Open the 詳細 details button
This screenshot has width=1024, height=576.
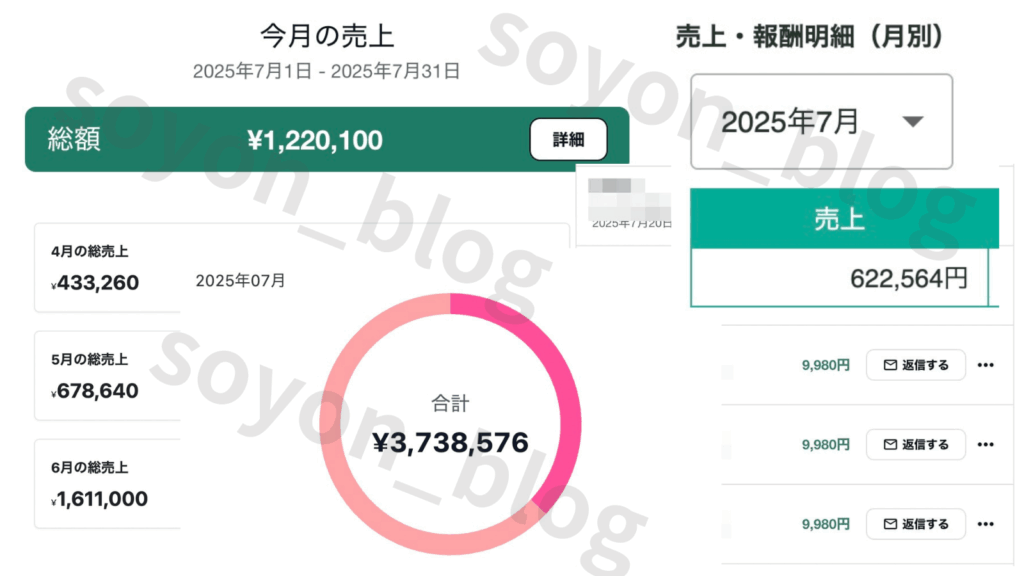568,139
